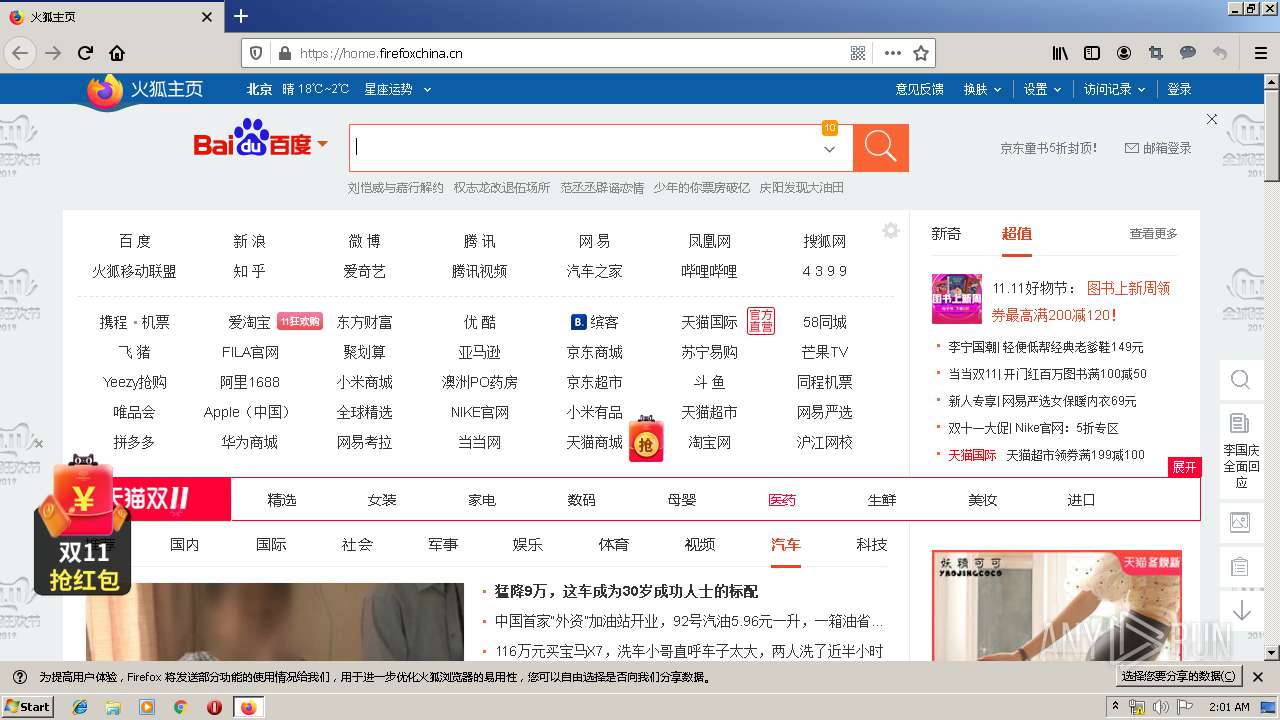
Task: Open 意见反馈 feedback link
Action: click(x=920, y=89)
